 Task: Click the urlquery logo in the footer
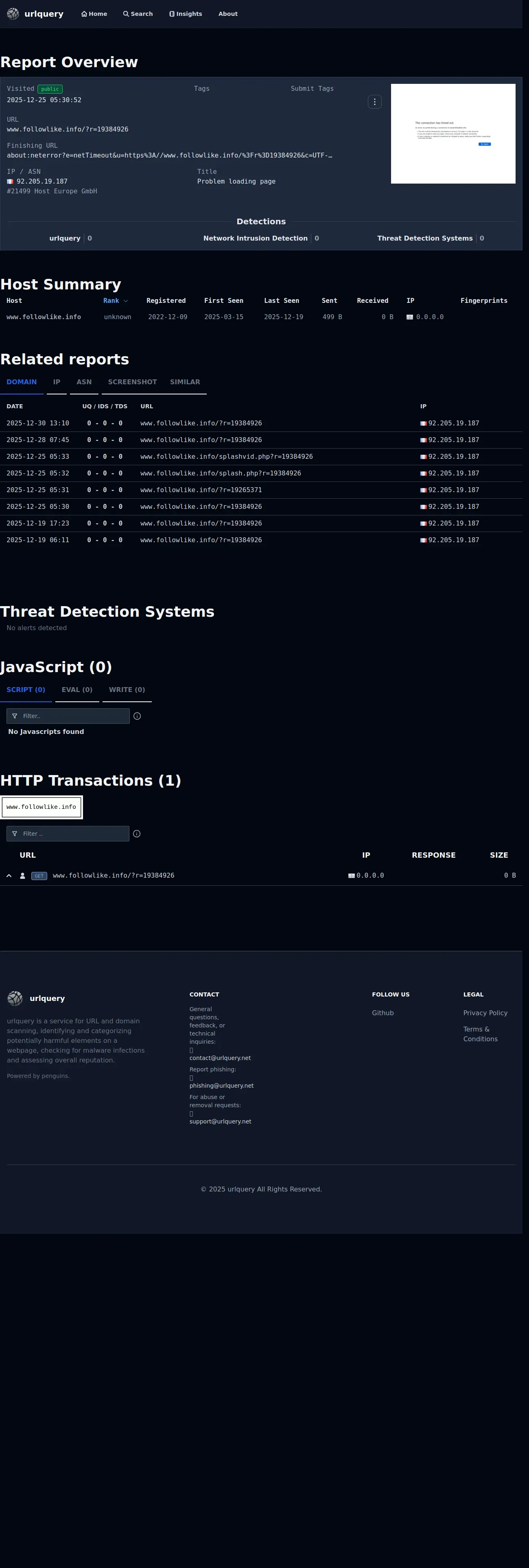point(36,998)
